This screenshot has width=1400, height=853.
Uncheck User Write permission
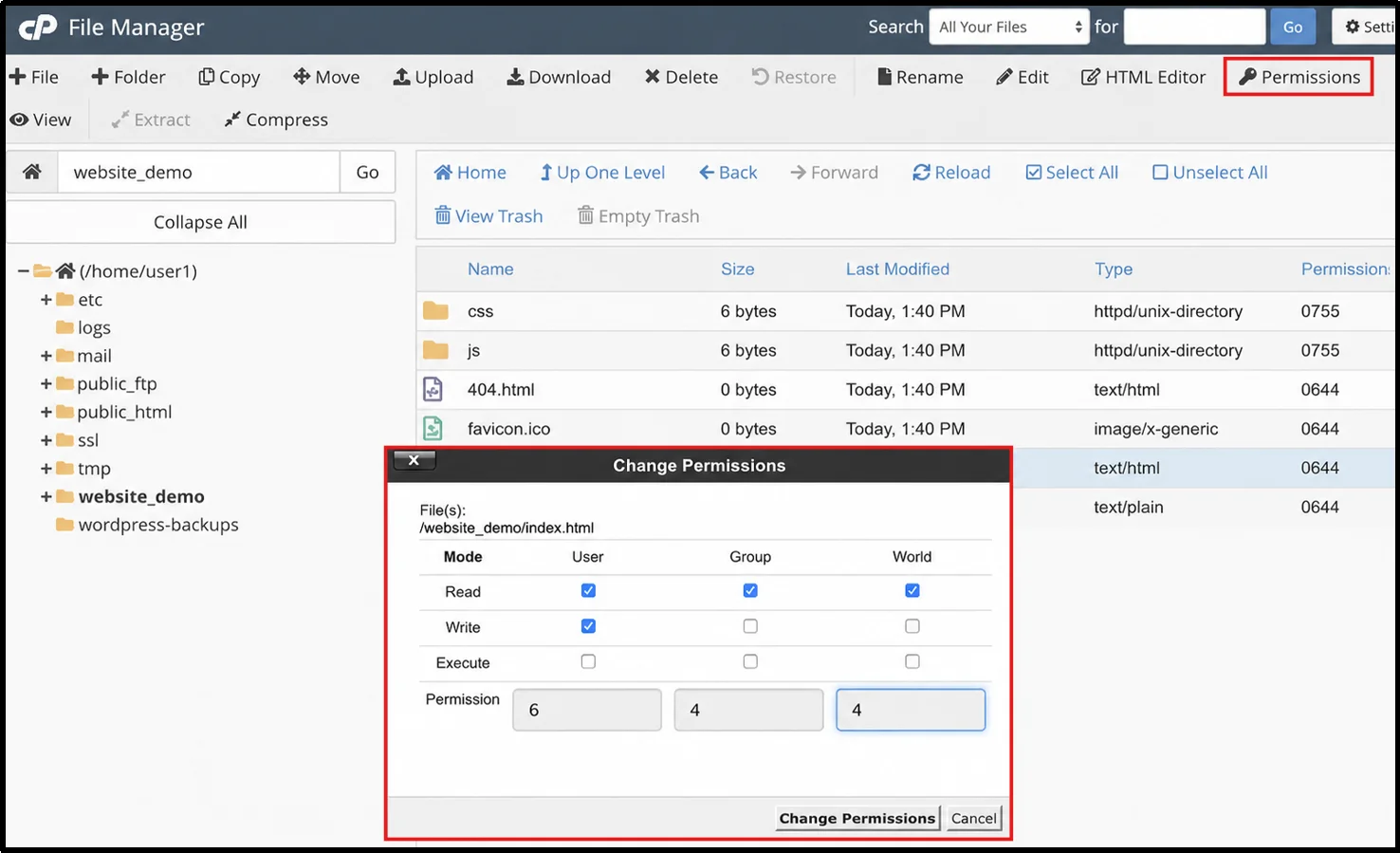point(588,626)
